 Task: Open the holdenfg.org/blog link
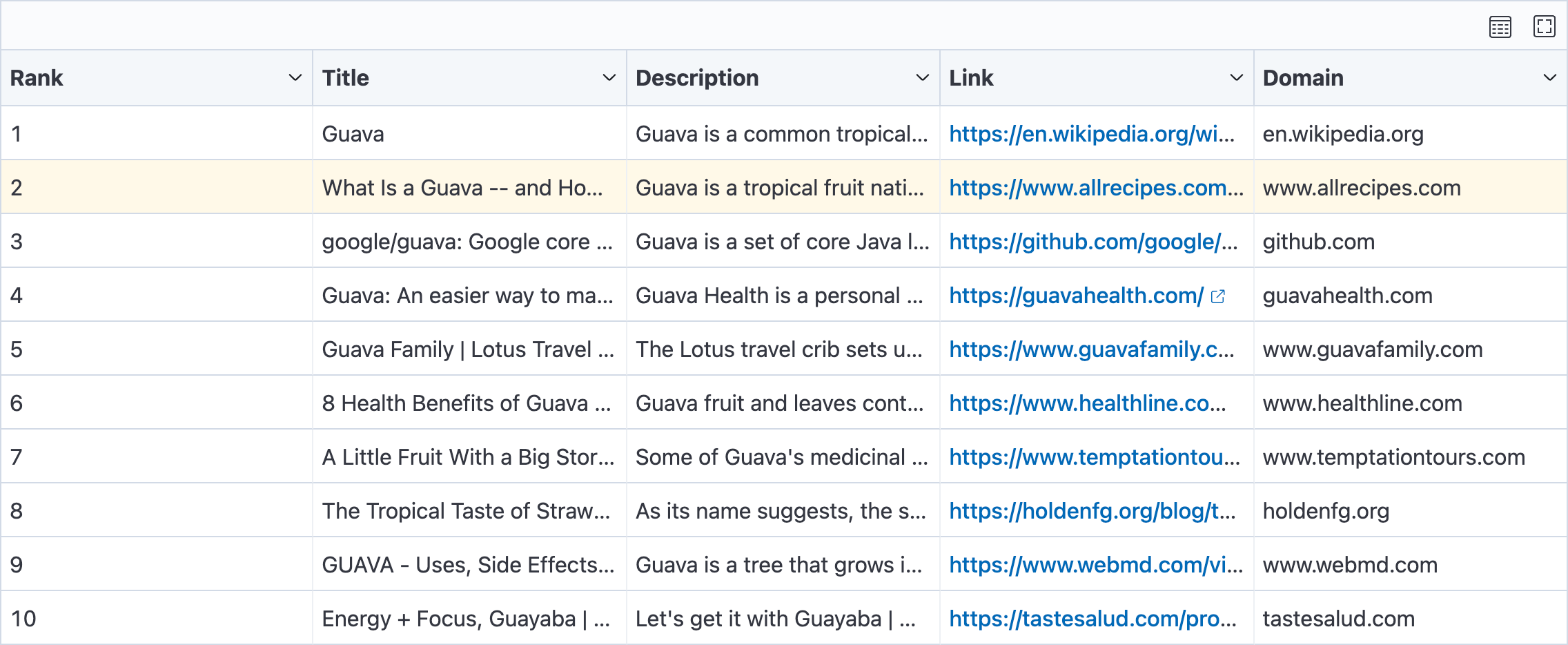[1092, 511]
